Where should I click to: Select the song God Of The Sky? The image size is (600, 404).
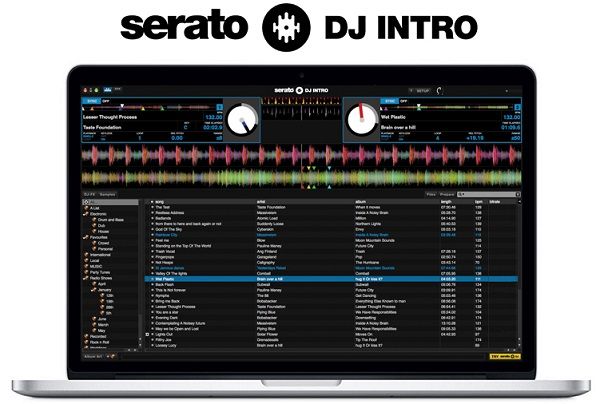click(x=169, y=229)
